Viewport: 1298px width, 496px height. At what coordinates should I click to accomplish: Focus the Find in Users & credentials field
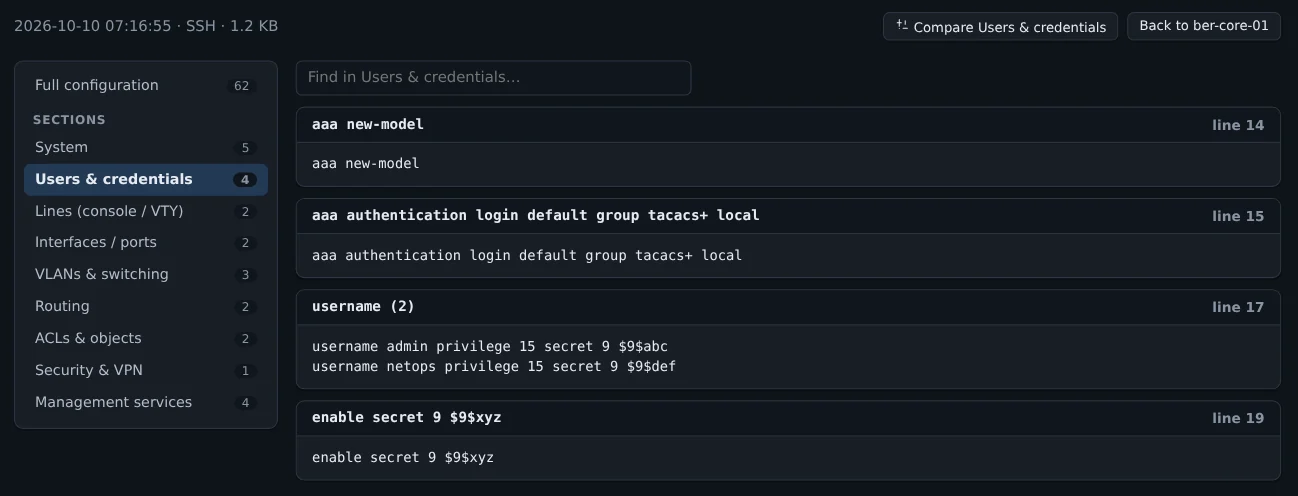click(x=493, y=78)
